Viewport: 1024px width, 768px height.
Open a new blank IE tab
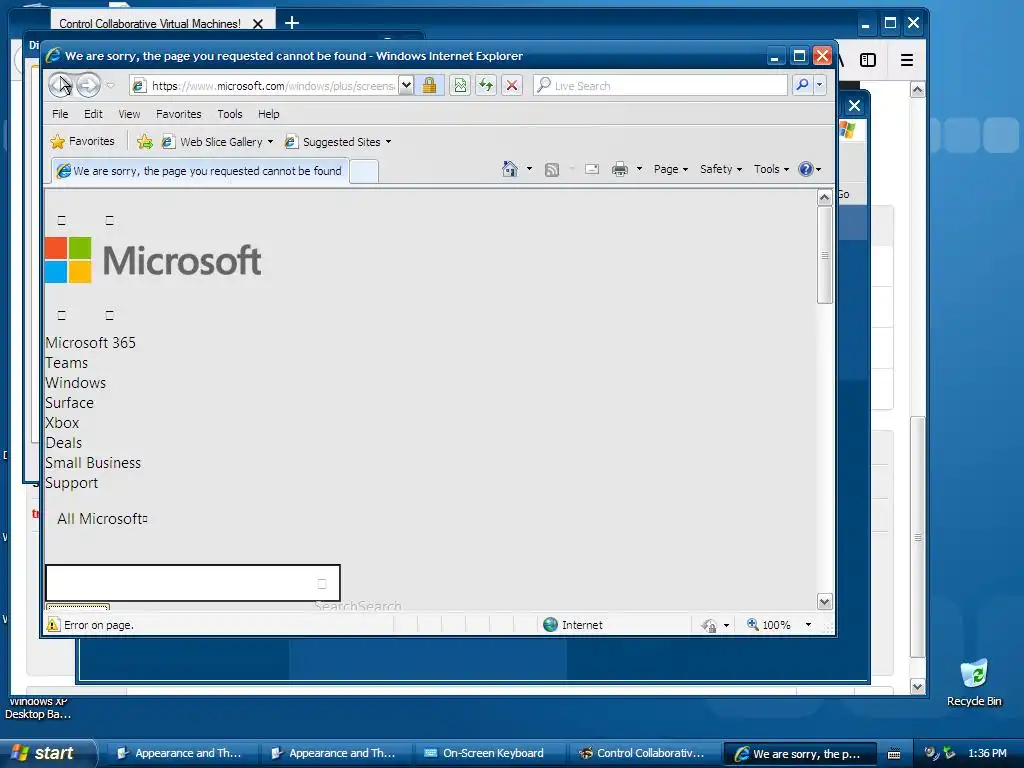click(x=364, y=171)
